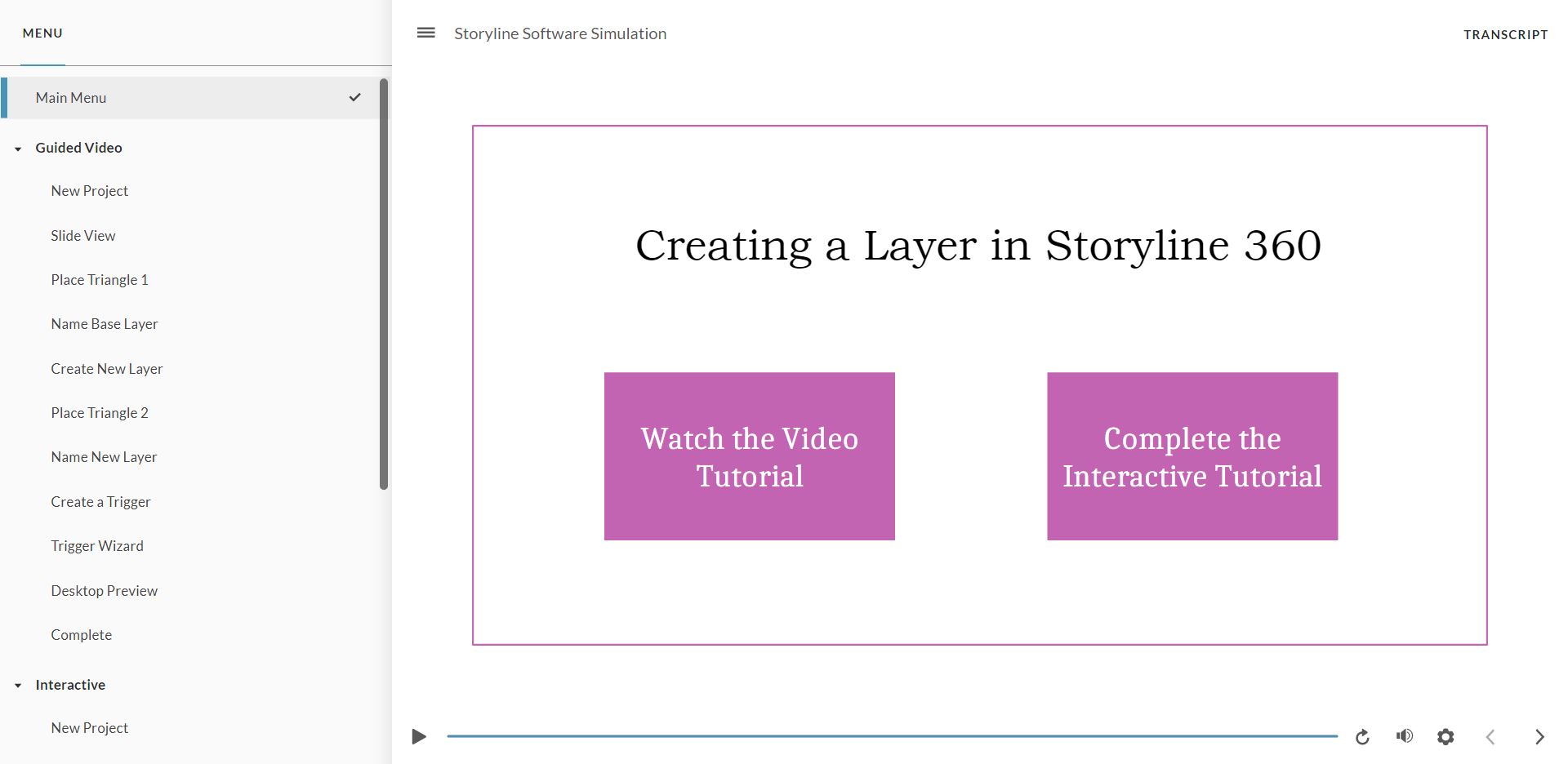Open the sidebar hamburger menu
The width and height of the screenshot is (1568, 764).
coord(425,33)
